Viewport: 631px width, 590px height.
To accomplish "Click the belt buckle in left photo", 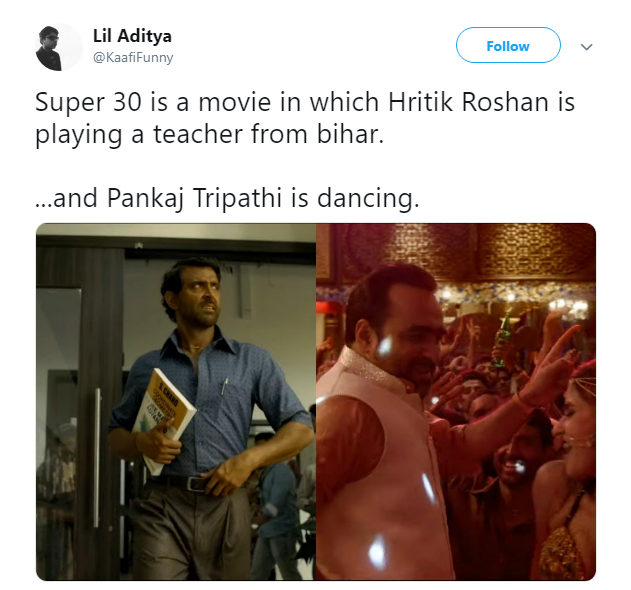I will pyautogui.click(x=197, y=483).
